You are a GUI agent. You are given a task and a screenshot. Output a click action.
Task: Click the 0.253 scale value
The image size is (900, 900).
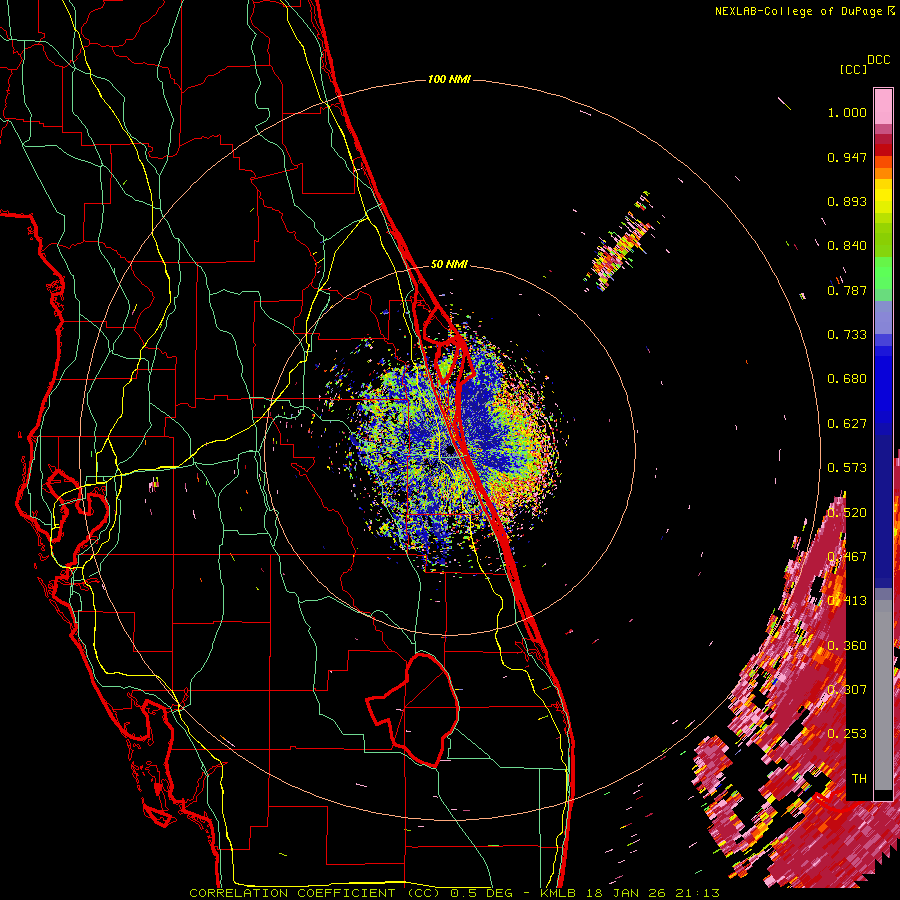pos(847,734)
